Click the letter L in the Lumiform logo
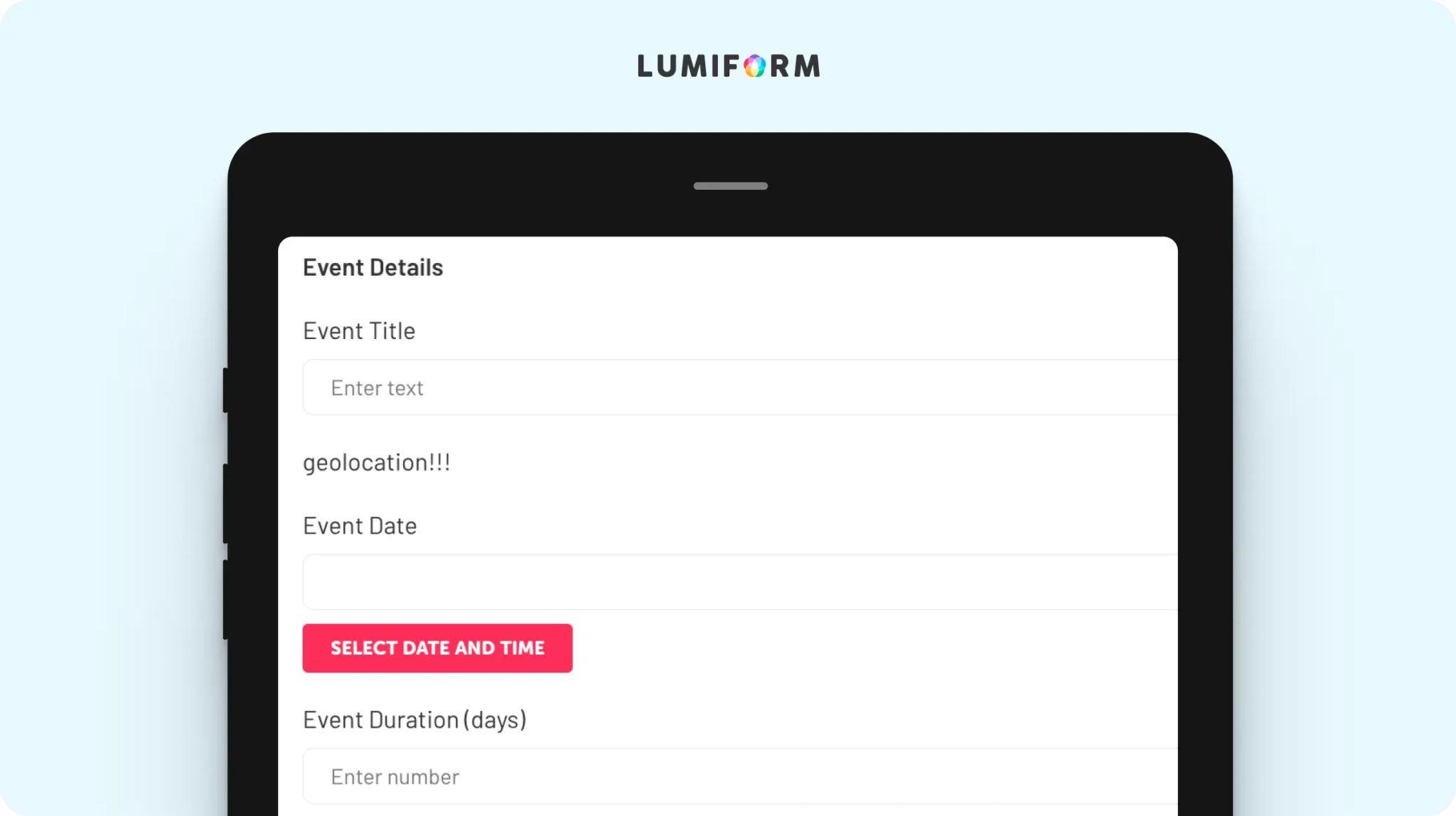This screenshot has height=816, width=1456. [646, 66]
